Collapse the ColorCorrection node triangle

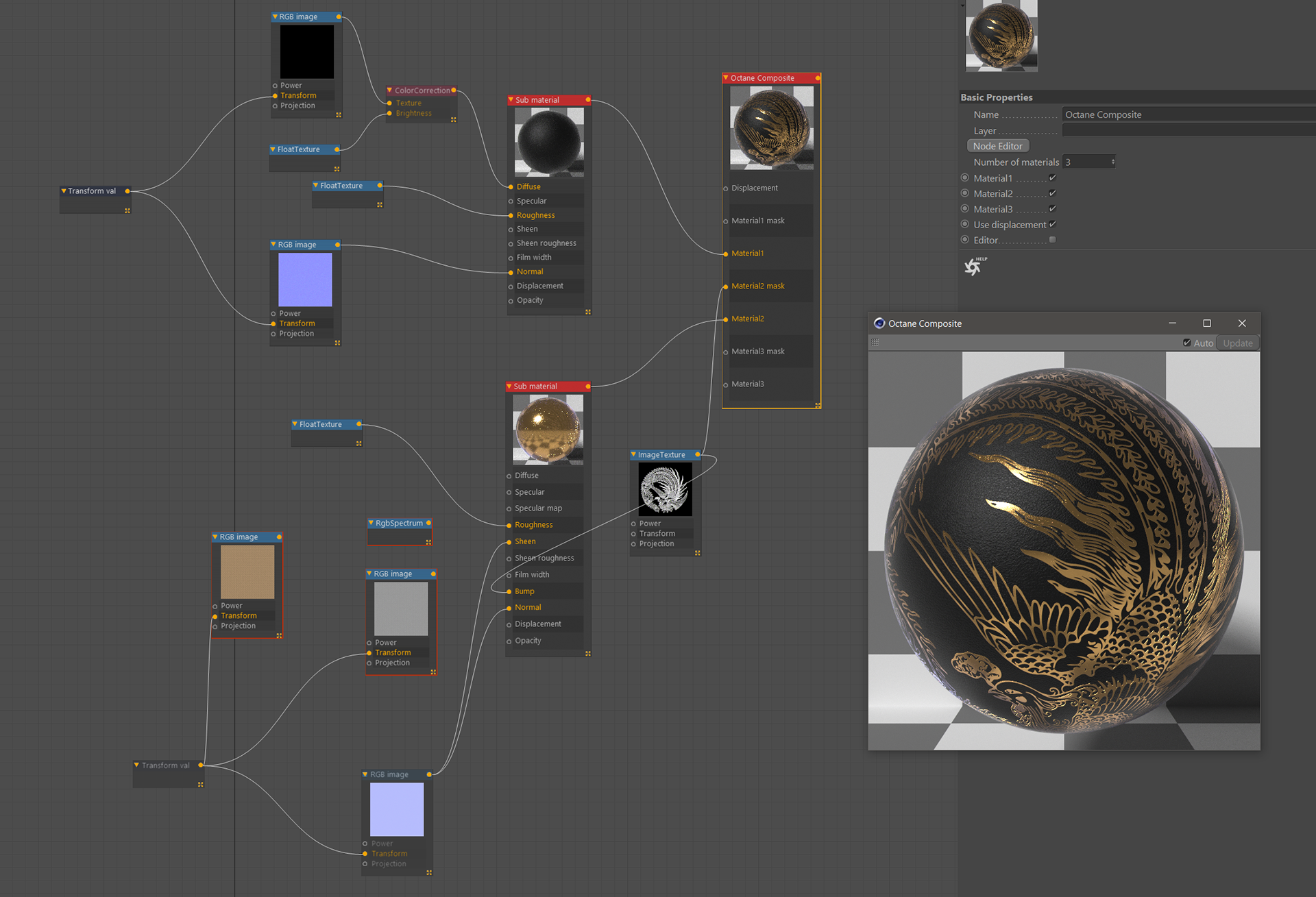[389, 90]
